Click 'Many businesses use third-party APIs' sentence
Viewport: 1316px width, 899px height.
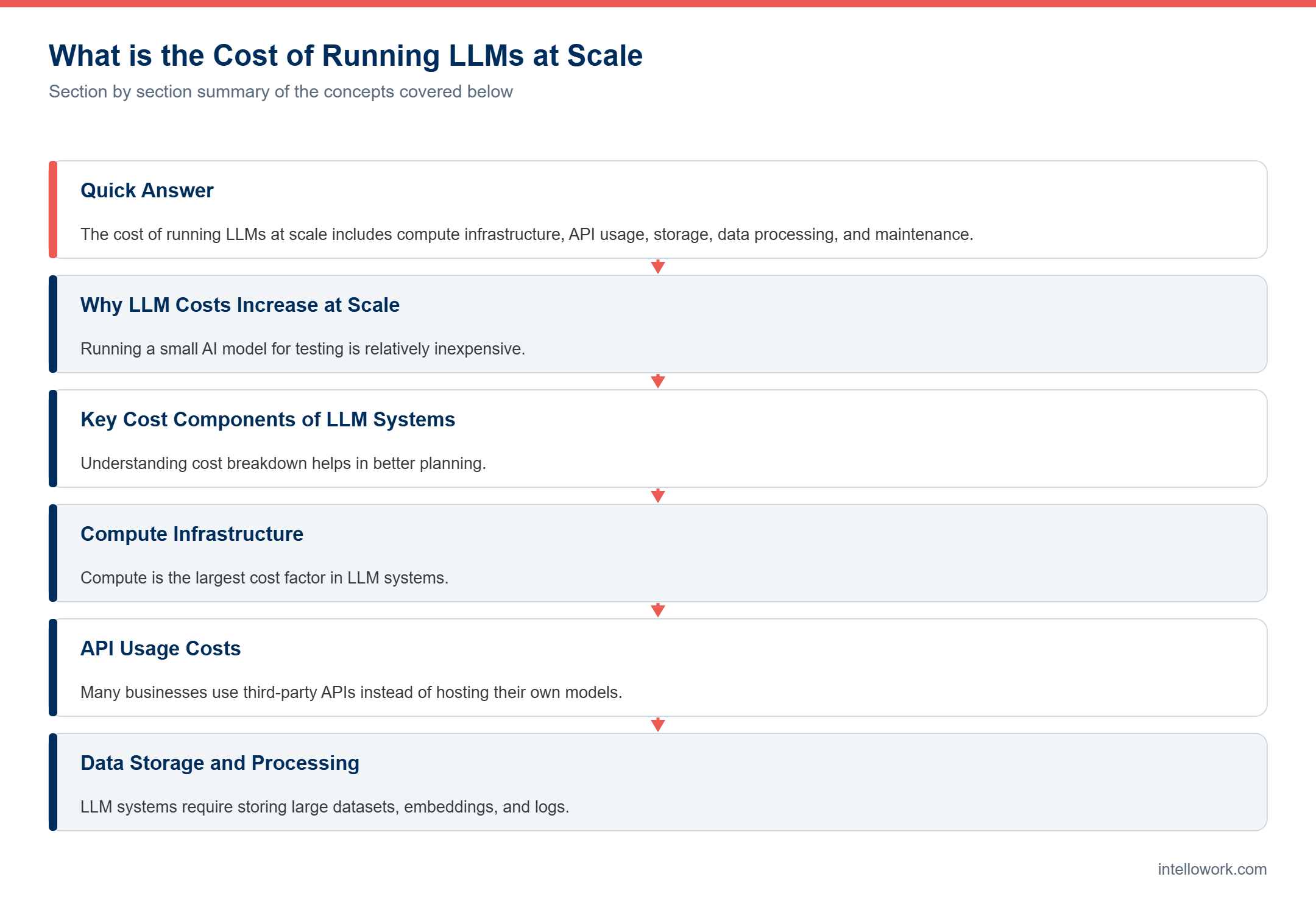click(x=352, y=693)
